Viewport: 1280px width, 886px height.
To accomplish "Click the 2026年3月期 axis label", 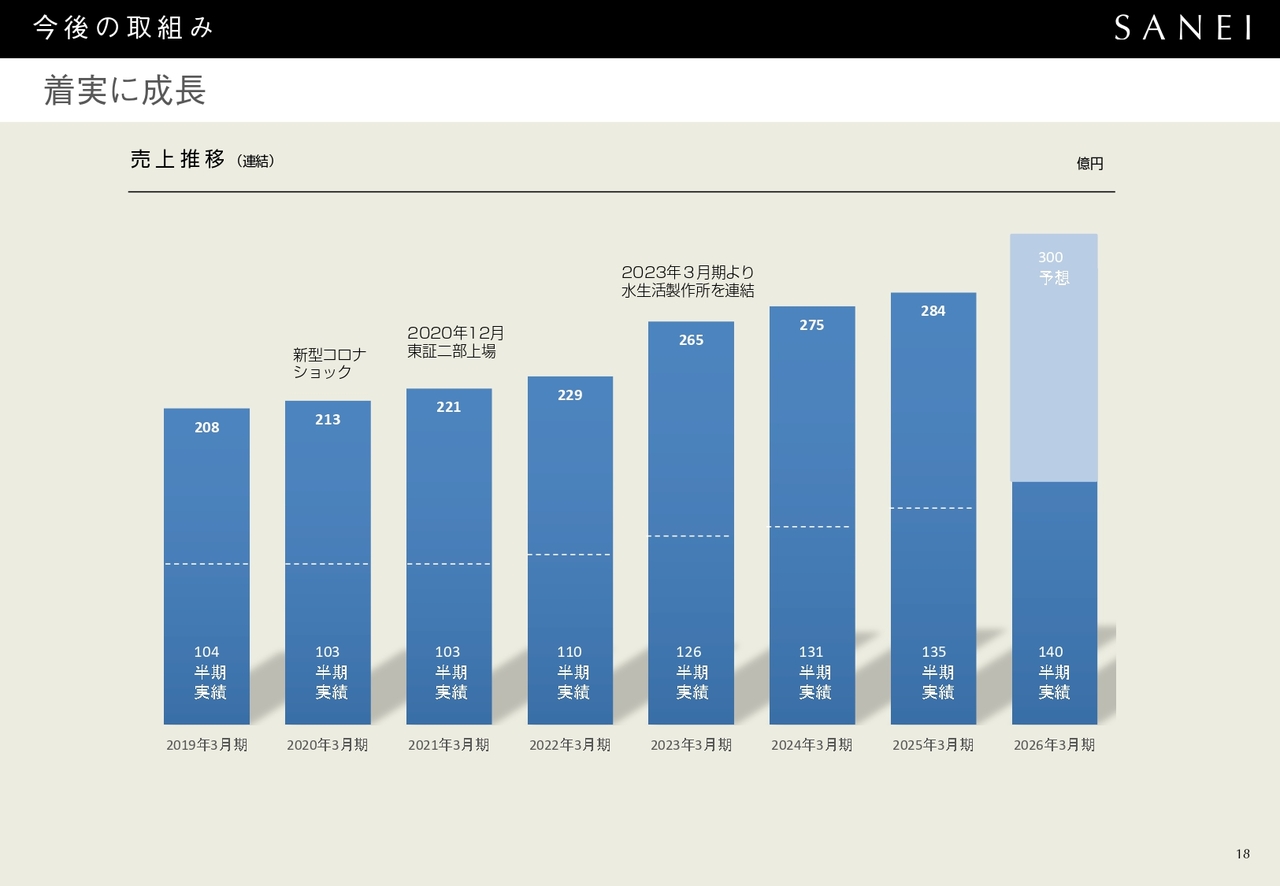I will tap(1054, 745).
